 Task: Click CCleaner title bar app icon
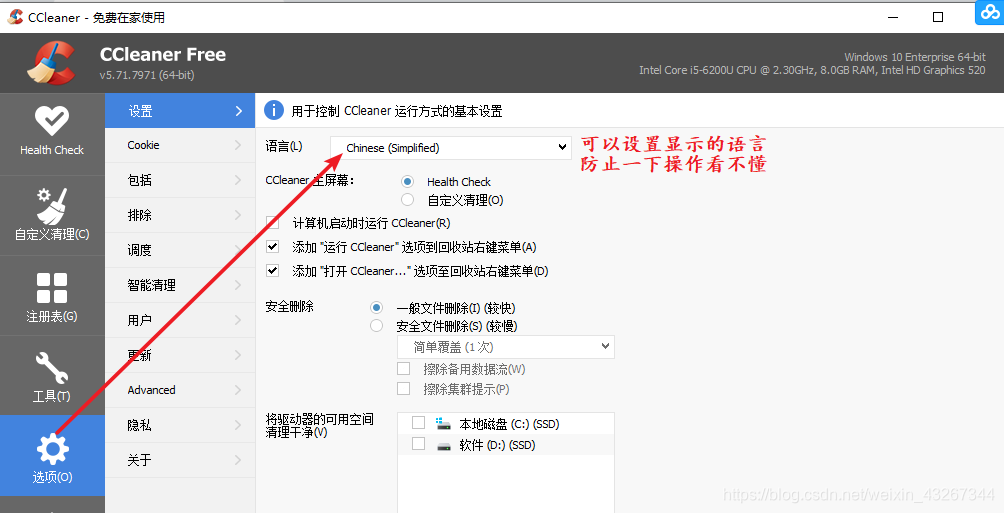pyautogui.click(x=15, y=17)
